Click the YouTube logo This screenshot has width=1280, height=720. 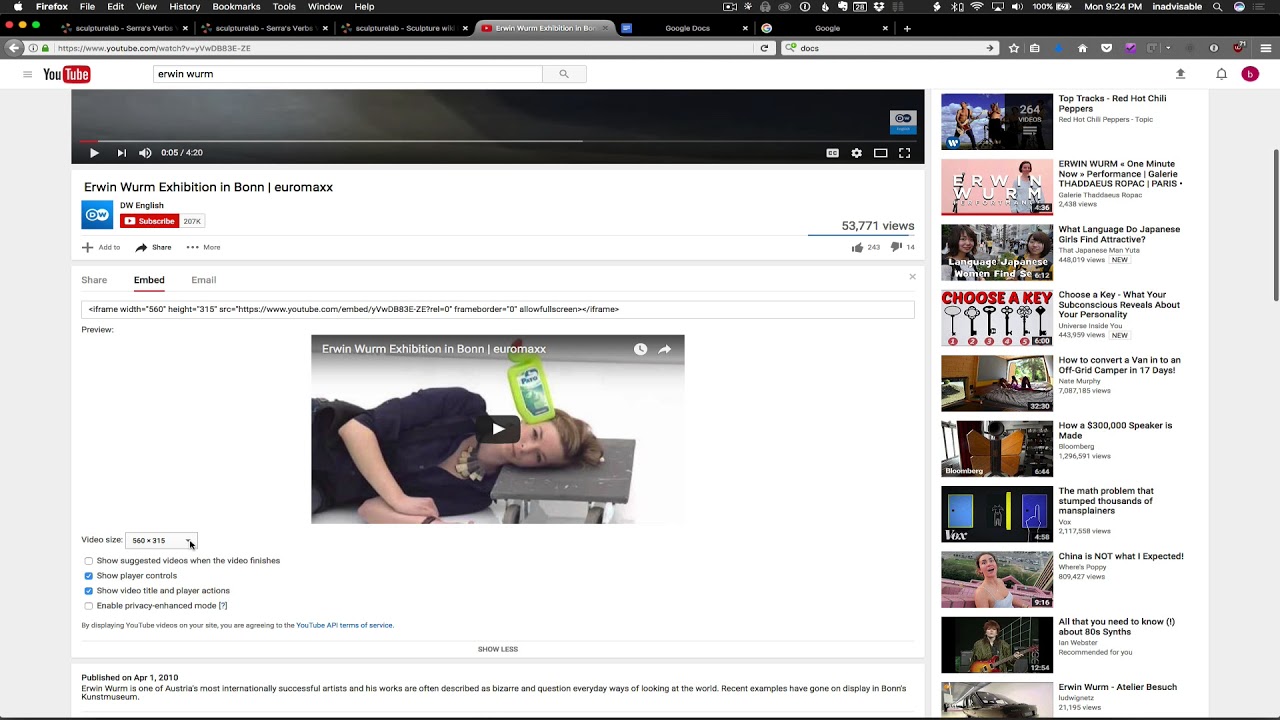click(67, 74)
